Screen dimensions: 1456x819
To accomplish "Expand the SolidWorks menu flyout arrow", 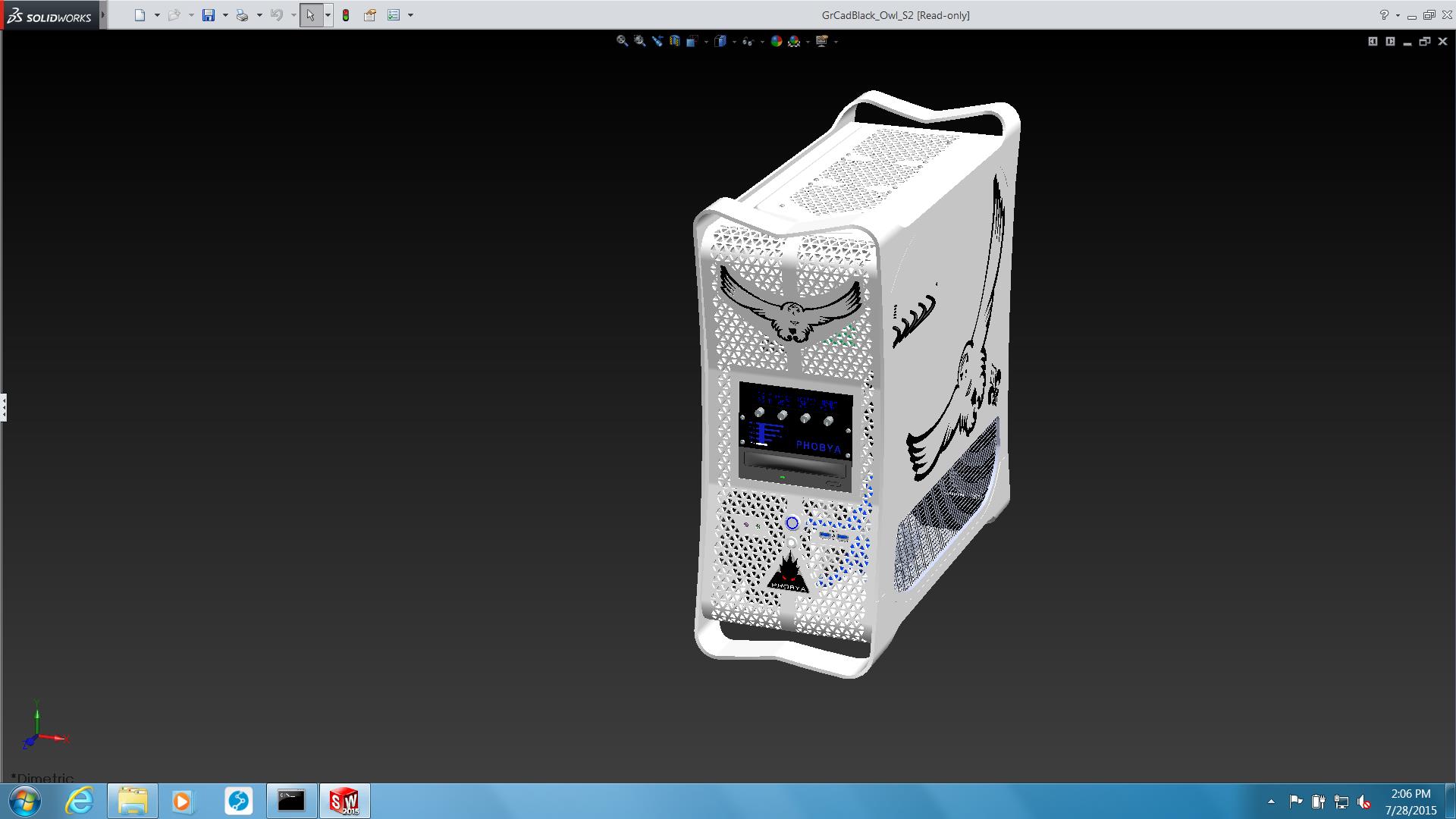I will tap(103, 15).
